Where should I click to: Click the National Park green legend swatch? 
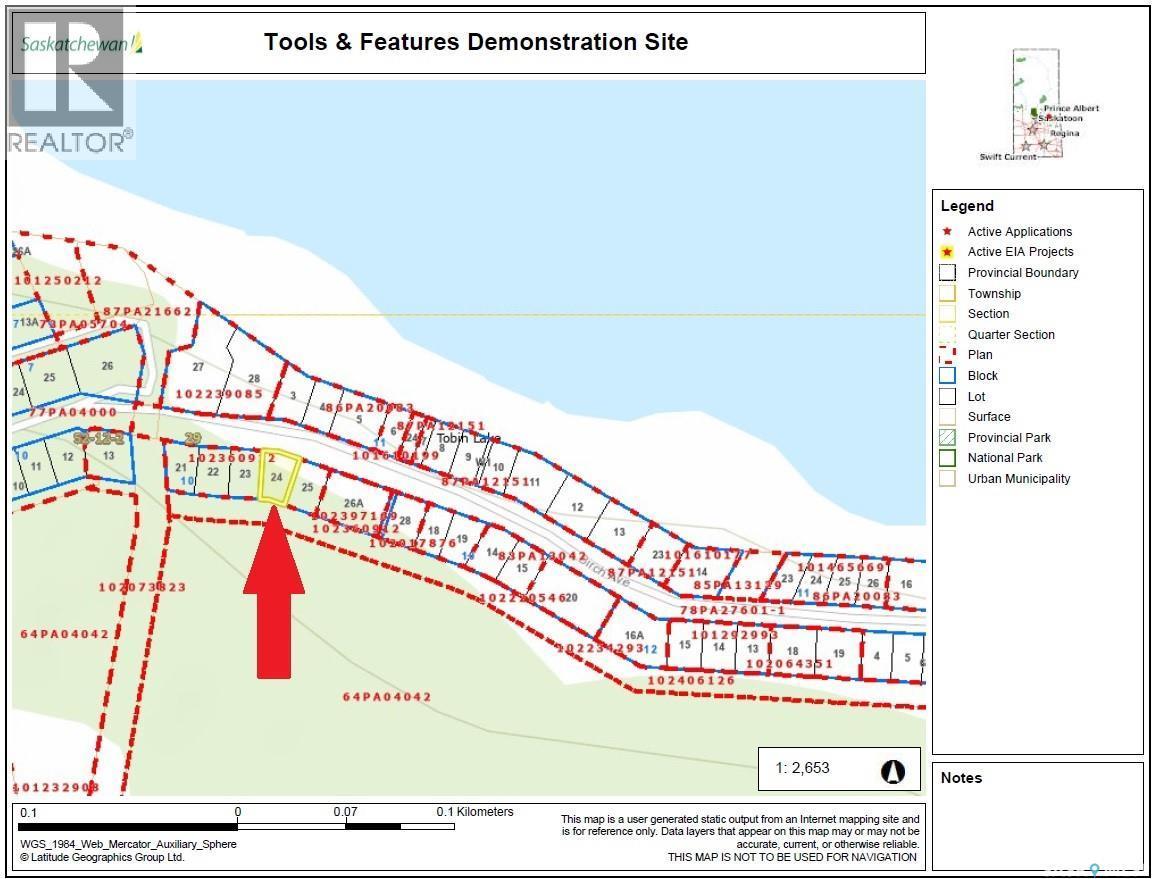(x=949, y=457)
